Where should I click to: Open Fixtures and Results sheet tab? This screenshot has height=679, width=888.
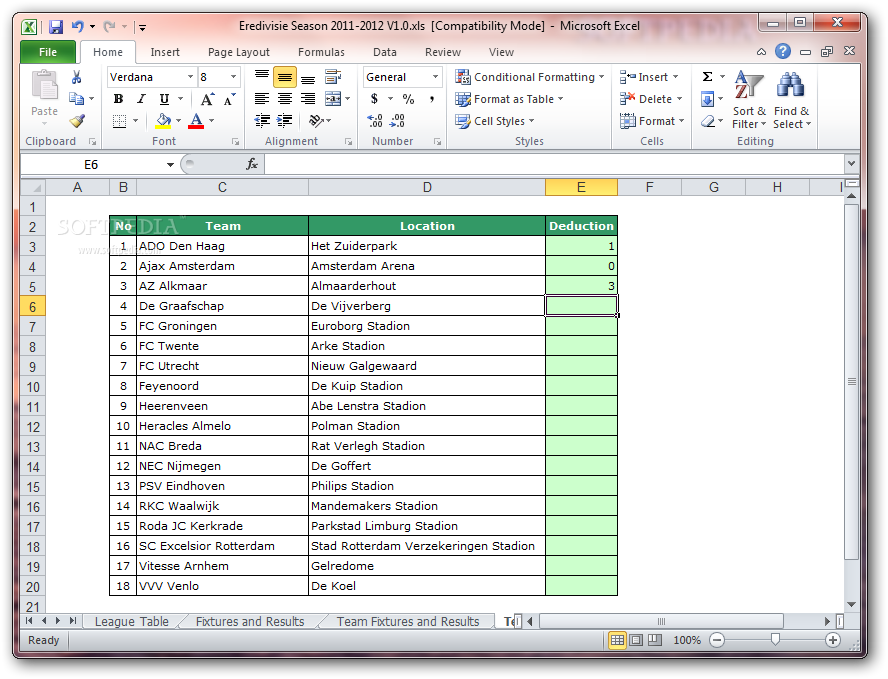[x=250, y=621]
